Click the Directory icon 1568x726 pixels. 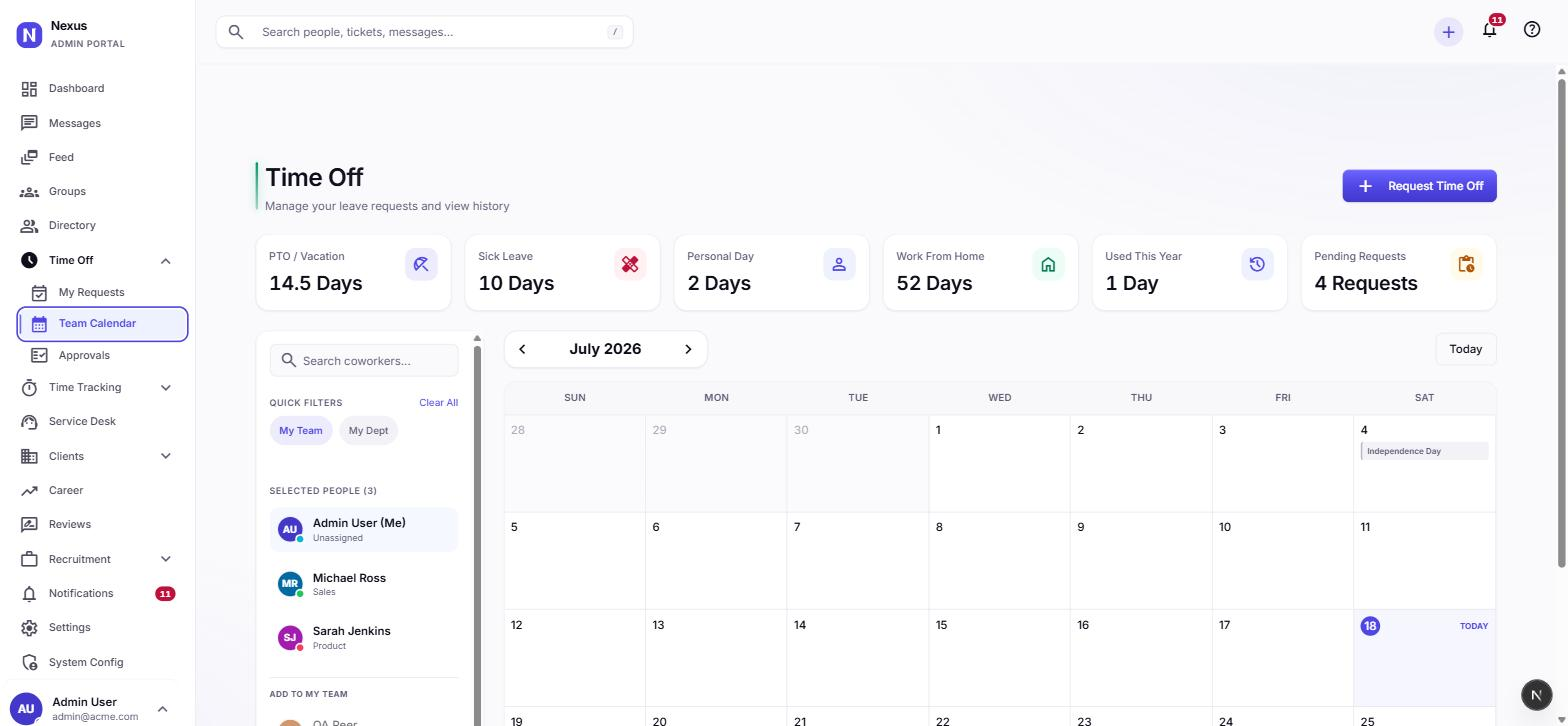click(29, 225)
